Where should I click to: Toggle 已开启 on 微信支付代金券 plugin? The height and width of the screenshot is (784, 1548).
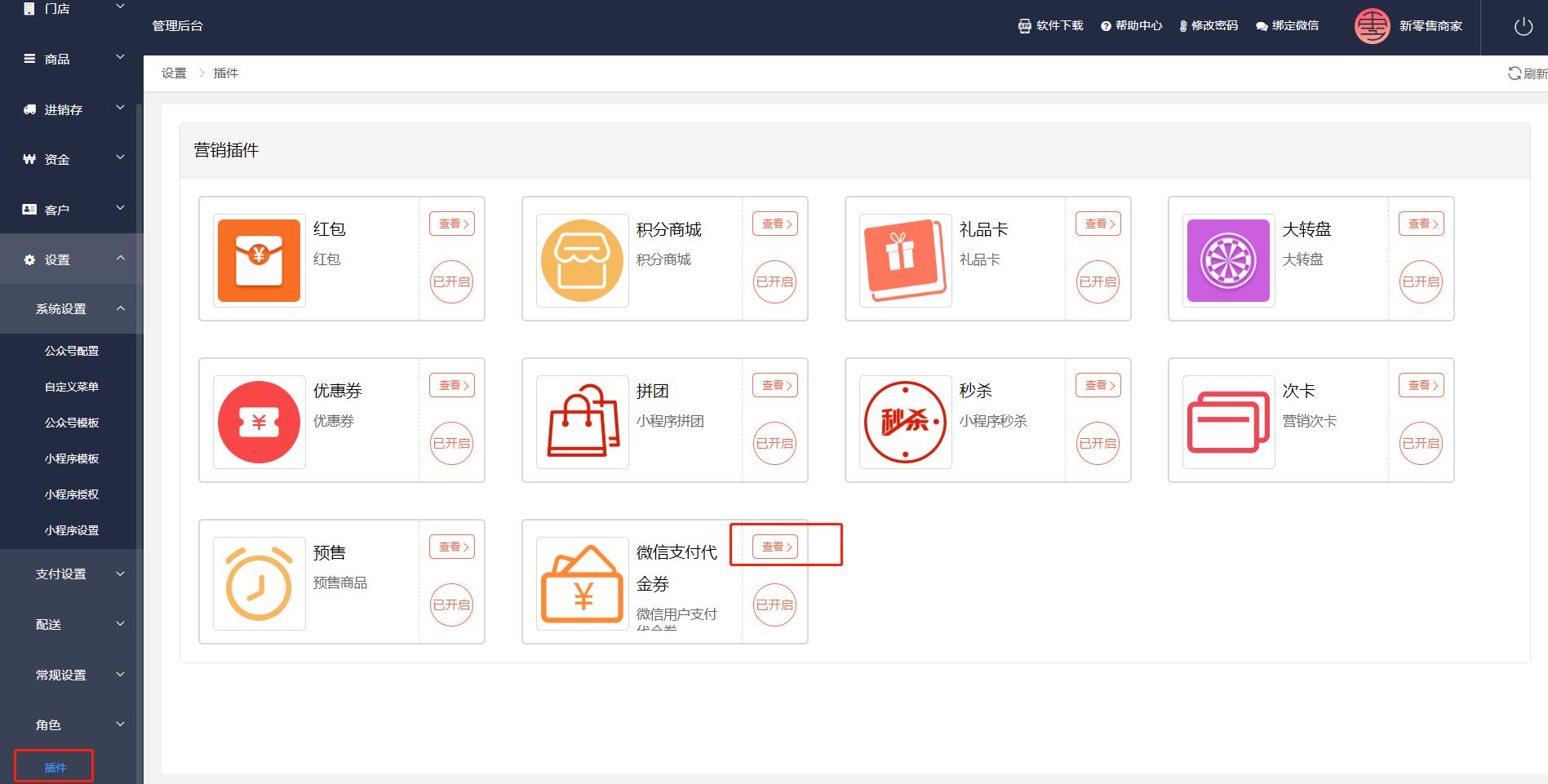pos(774,605)
